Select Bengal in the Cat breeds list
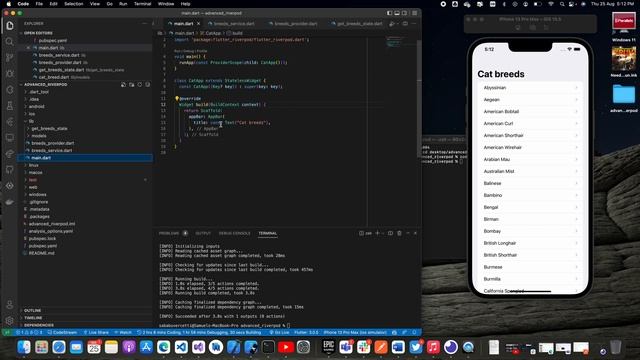Image resolution: width=640 pixels, height=360 pixels. (531, 207)
